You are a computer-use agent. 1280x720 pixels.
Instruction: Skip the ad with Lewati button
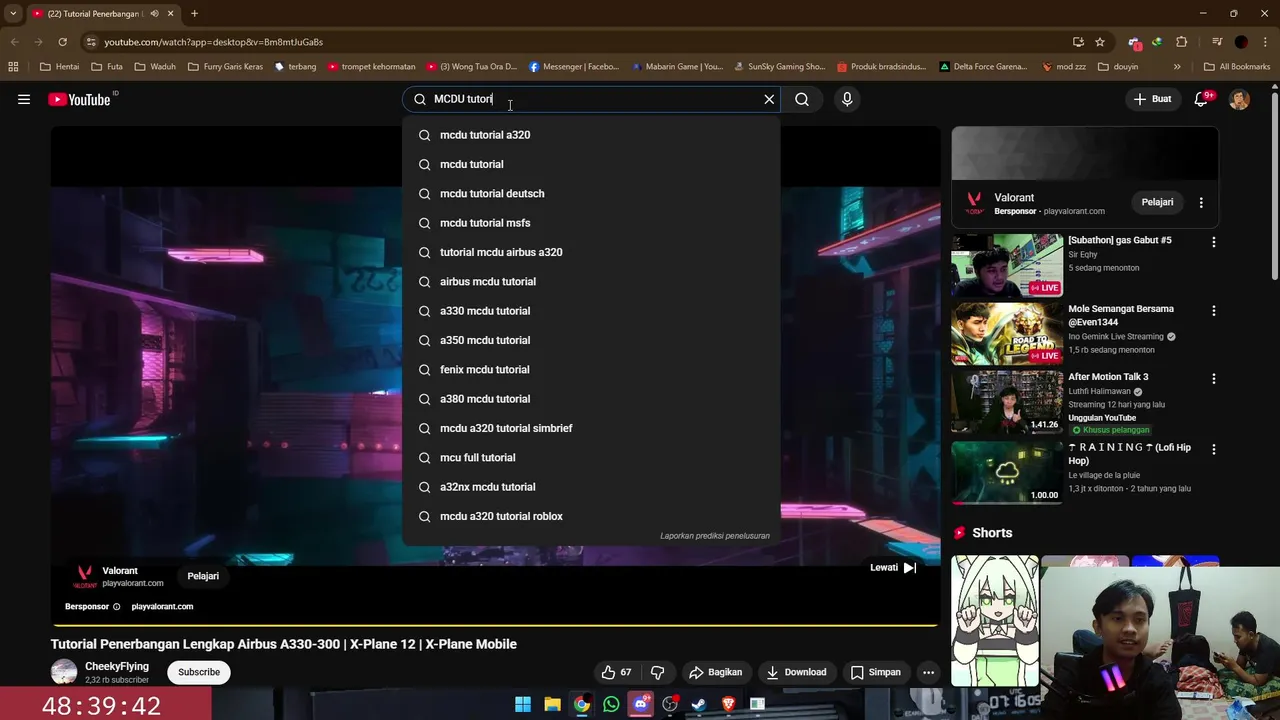[892, 567]
